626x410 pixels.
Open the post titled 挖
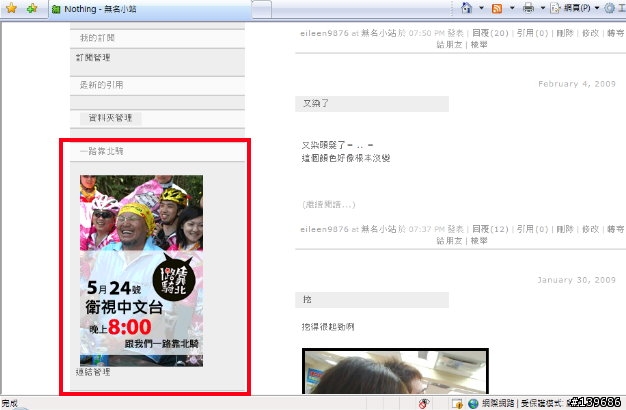[x=307, y=299]
